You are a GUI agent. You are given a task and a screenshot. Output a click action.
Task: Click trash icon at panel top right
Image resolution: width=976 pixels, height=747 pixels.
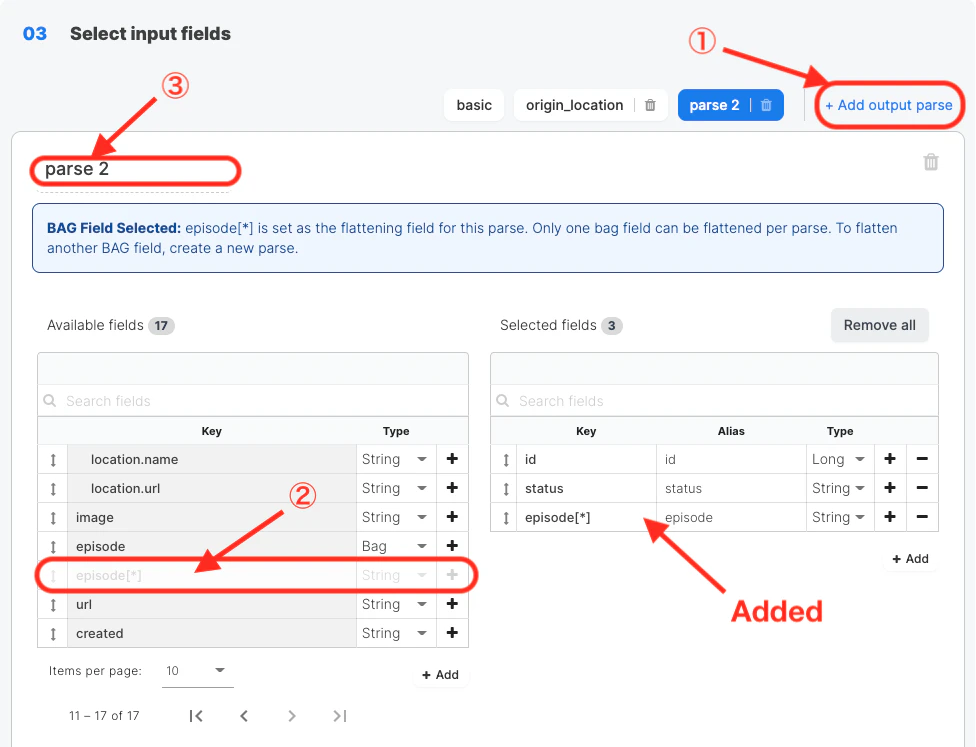pos(931,162)
